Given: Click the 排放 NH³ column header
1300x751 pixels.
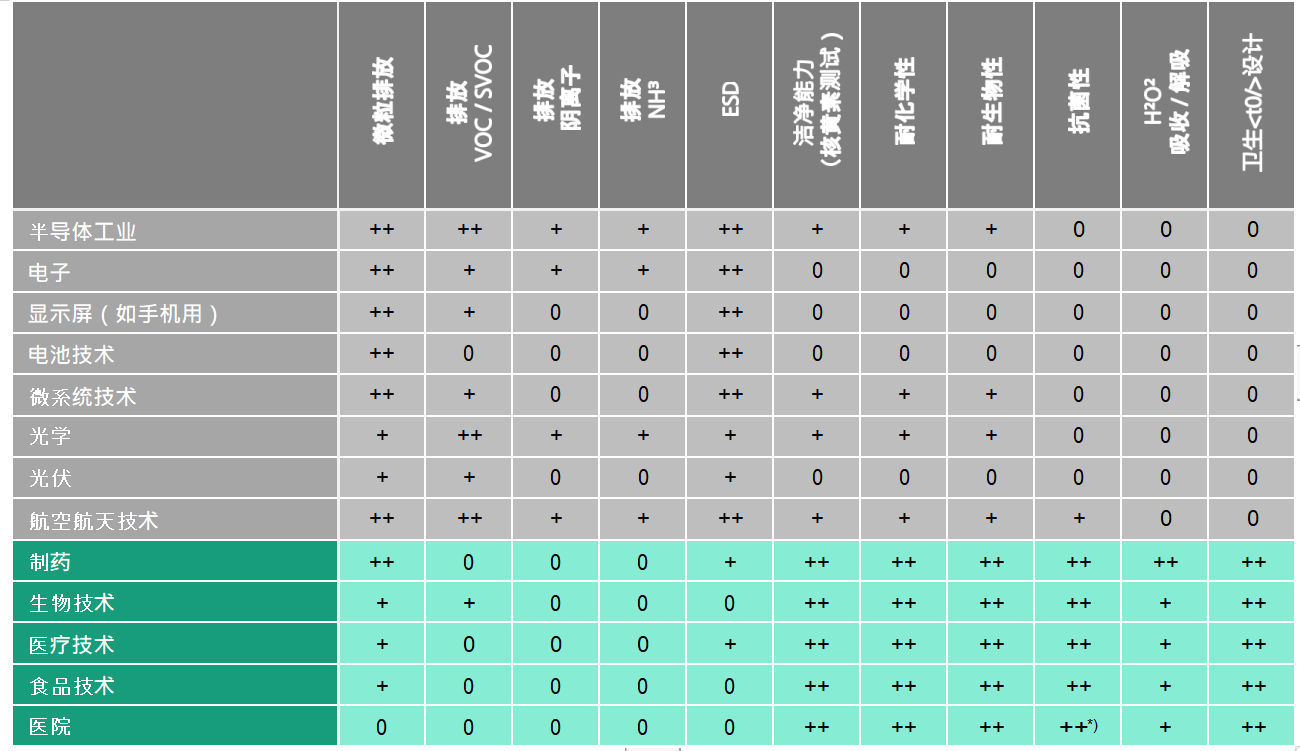Looking at the screenshot, I should click(x=642, y=105).
